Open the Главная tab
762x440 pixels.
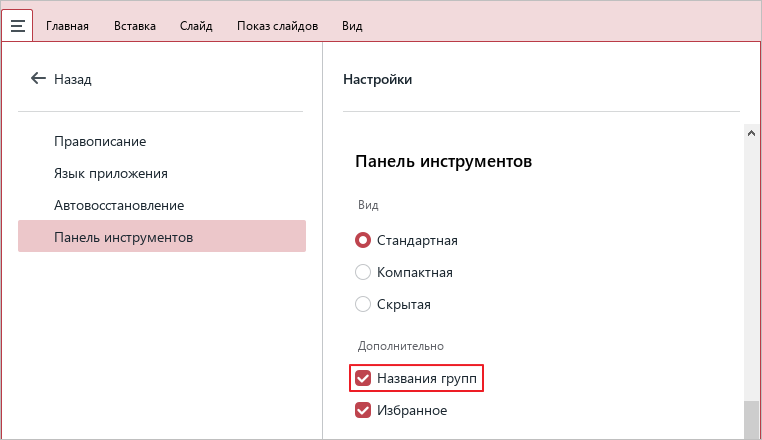click(68, 26)
